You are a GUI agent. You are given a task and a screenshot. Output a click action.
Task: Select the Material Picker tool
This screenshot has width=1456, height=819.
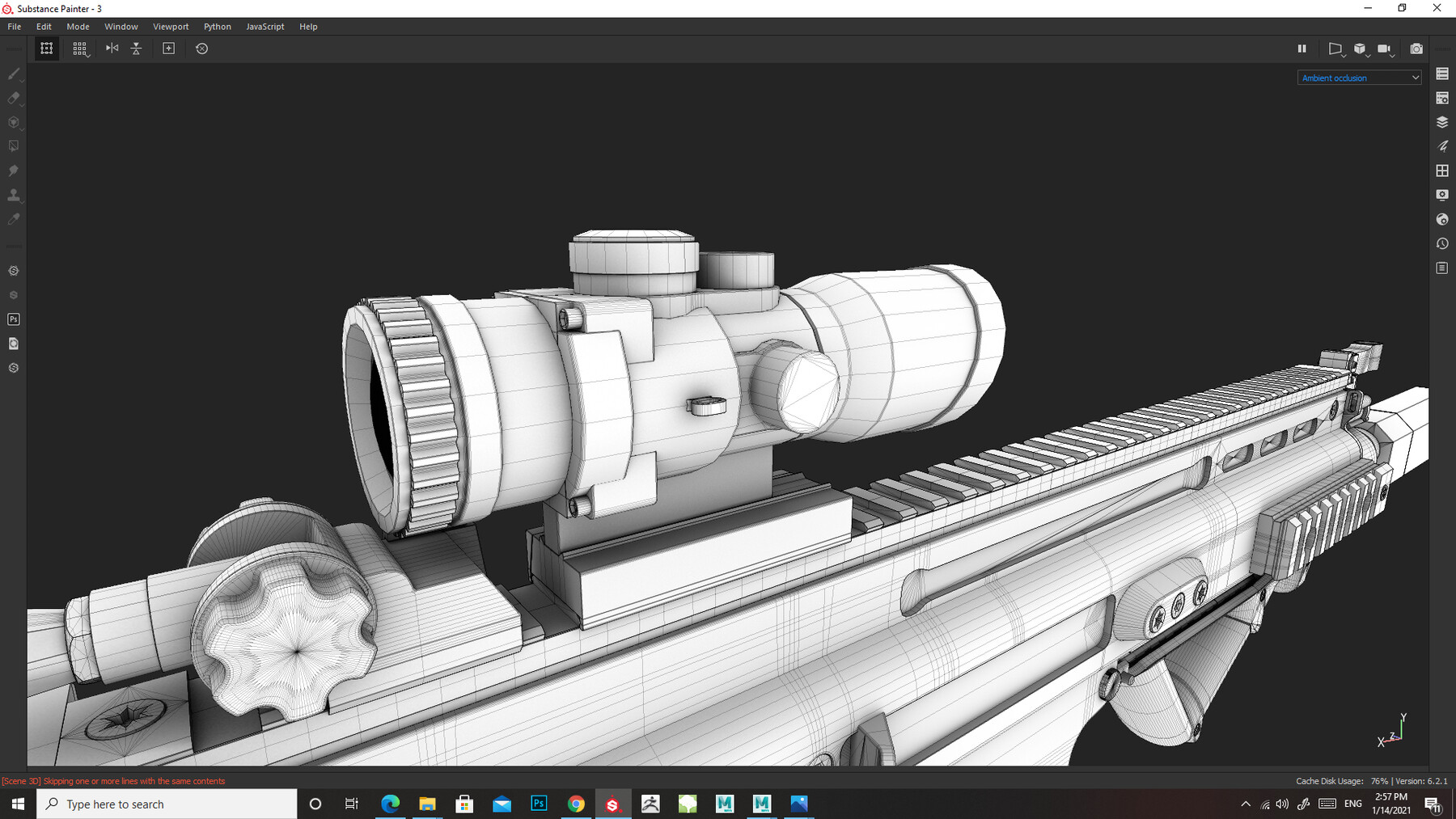(13, 218)
